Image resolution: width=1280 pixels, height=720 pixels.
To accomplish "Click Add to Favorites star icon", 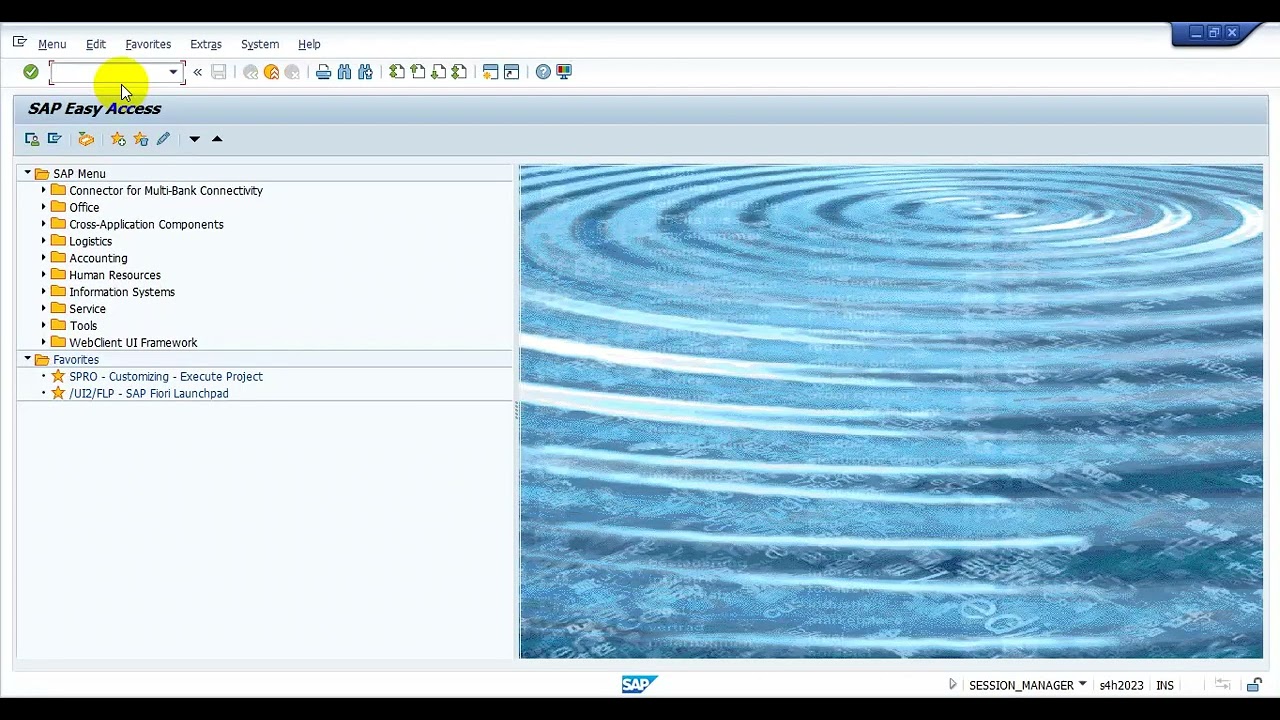I will 118,139.
